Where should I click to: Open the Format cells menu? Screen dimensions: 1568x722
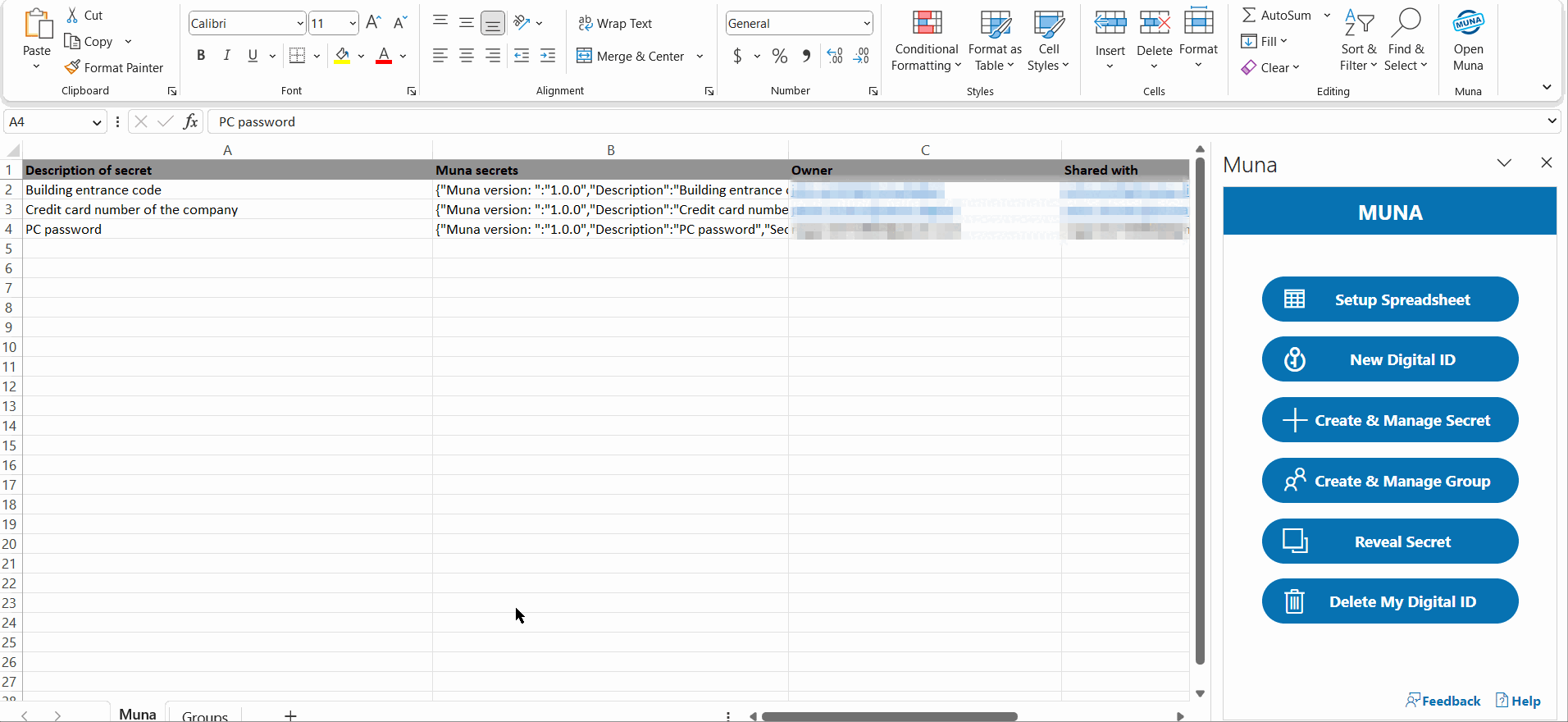pos(1198,39)
